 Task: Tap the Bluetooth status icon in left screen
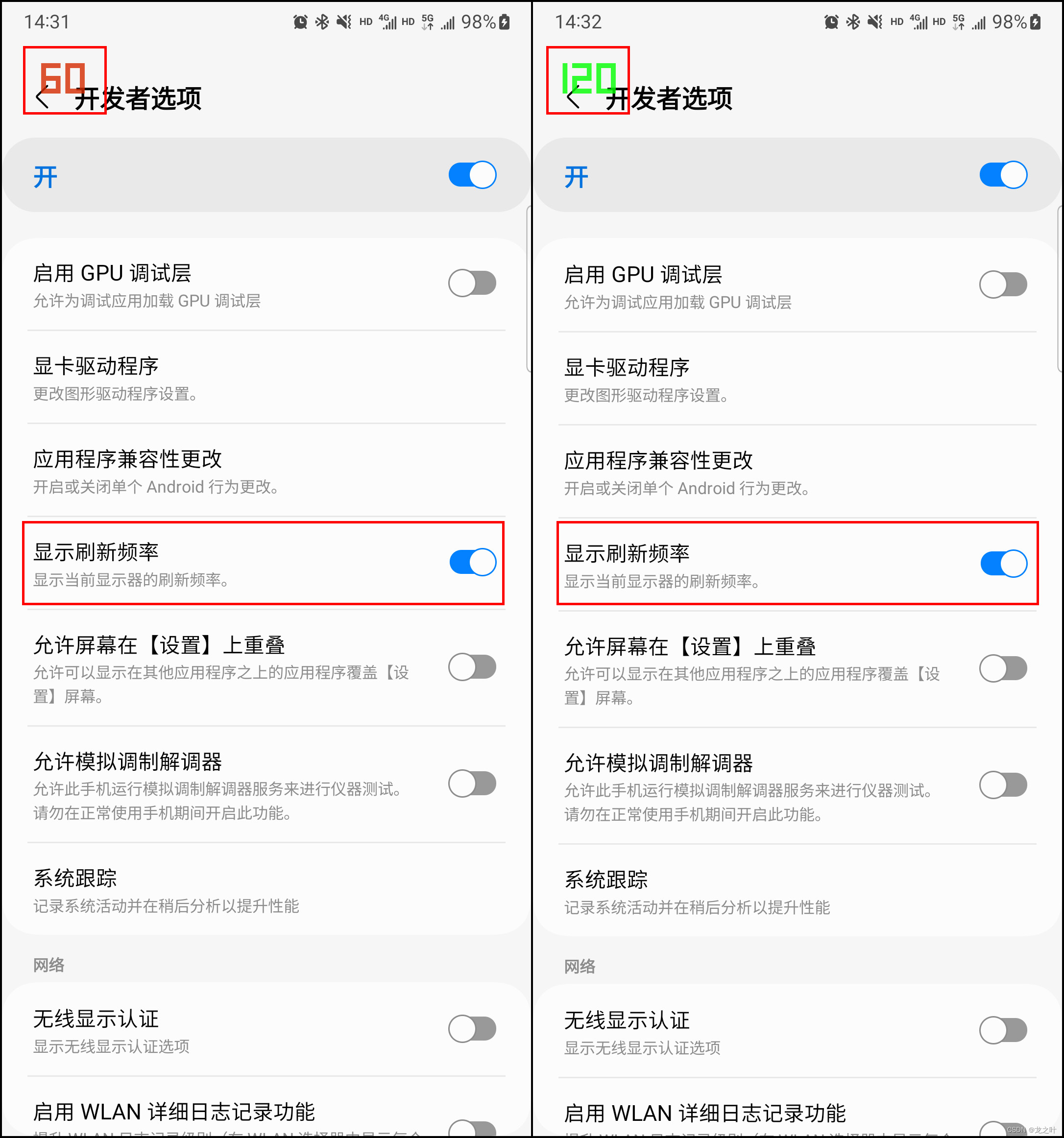tap(322, 23)
